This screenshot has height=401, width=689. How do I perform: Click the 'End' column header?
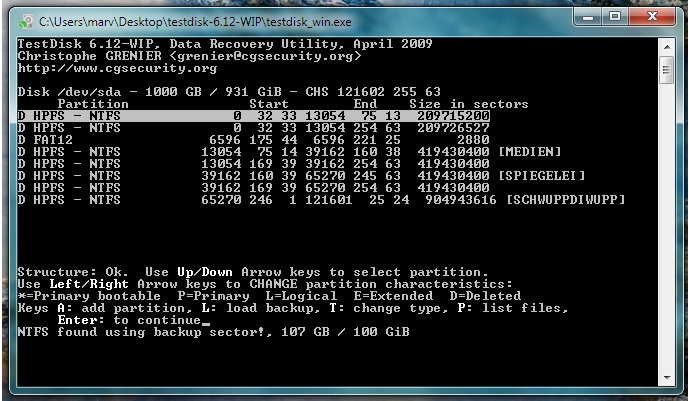(x=365, y=104)
